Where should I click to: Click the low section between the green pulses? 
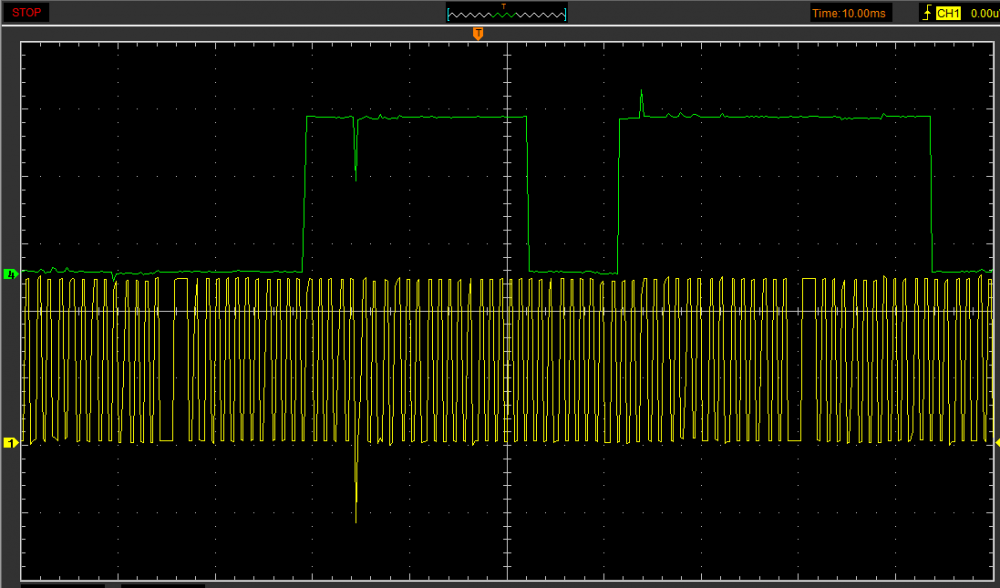pos(573,271)
